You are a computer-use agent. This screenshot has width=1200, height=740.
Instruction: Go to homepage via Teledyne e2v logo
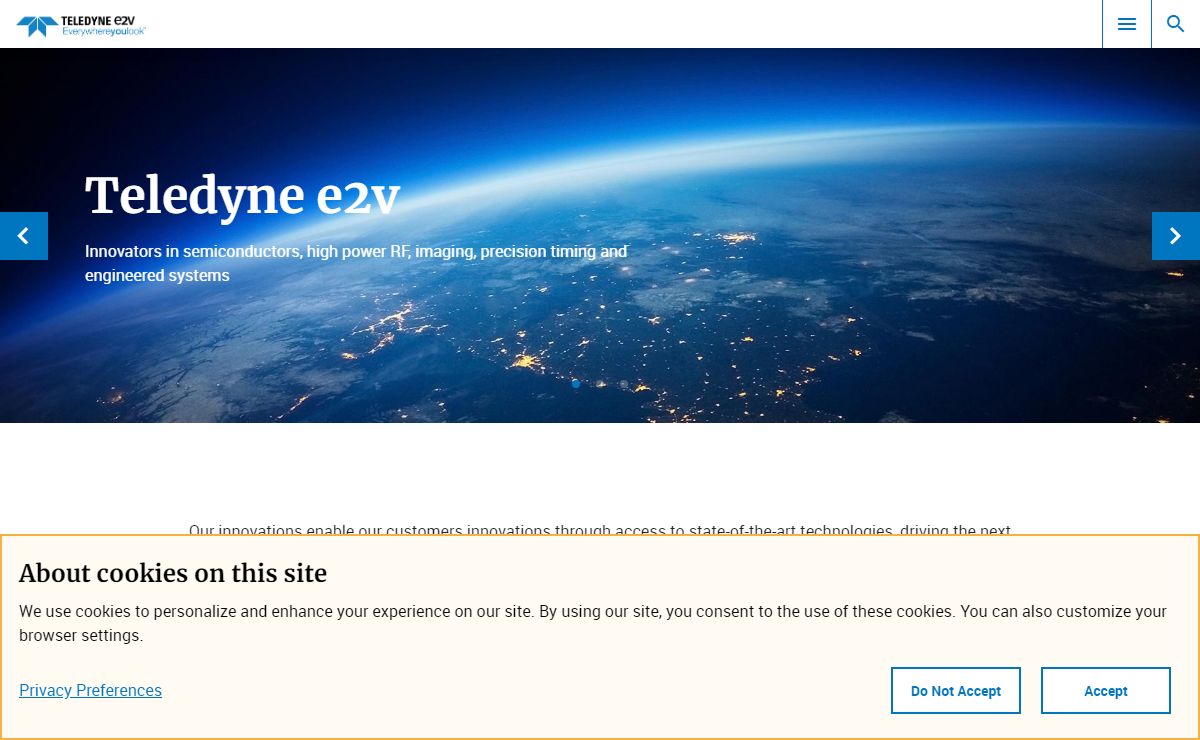[81, 26]
